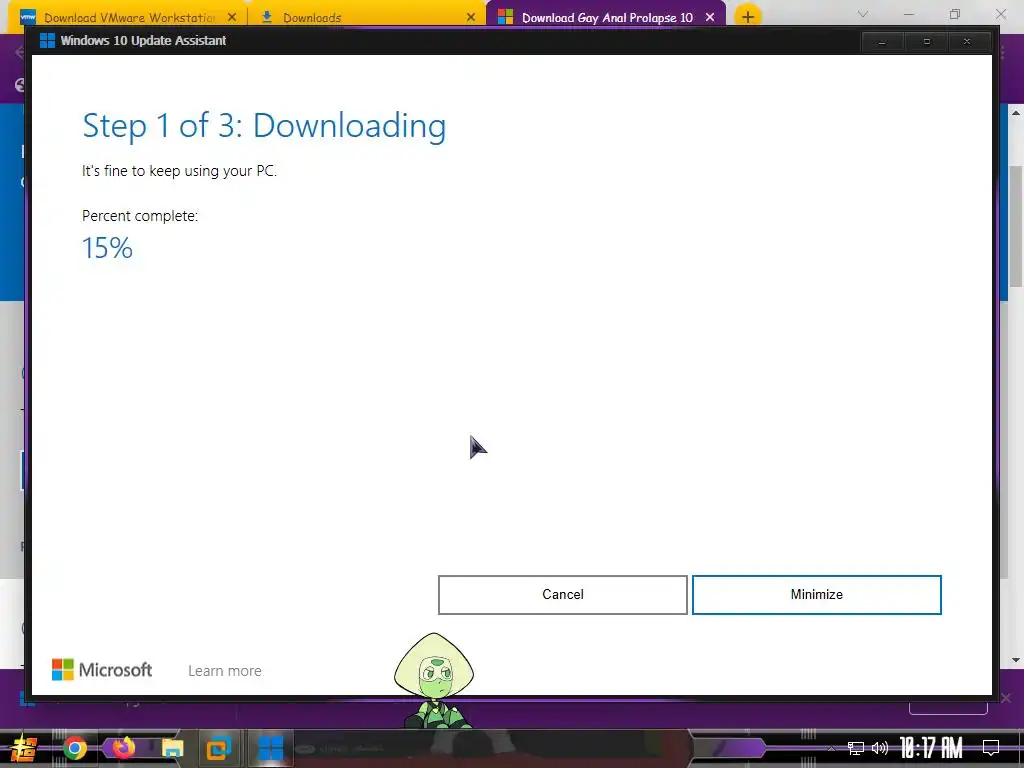Viewport: 1024px width, 768px height.
Task: Switch to the Download VMware Workstation tab
Action: pyautogui.click(x=129, y=18)
